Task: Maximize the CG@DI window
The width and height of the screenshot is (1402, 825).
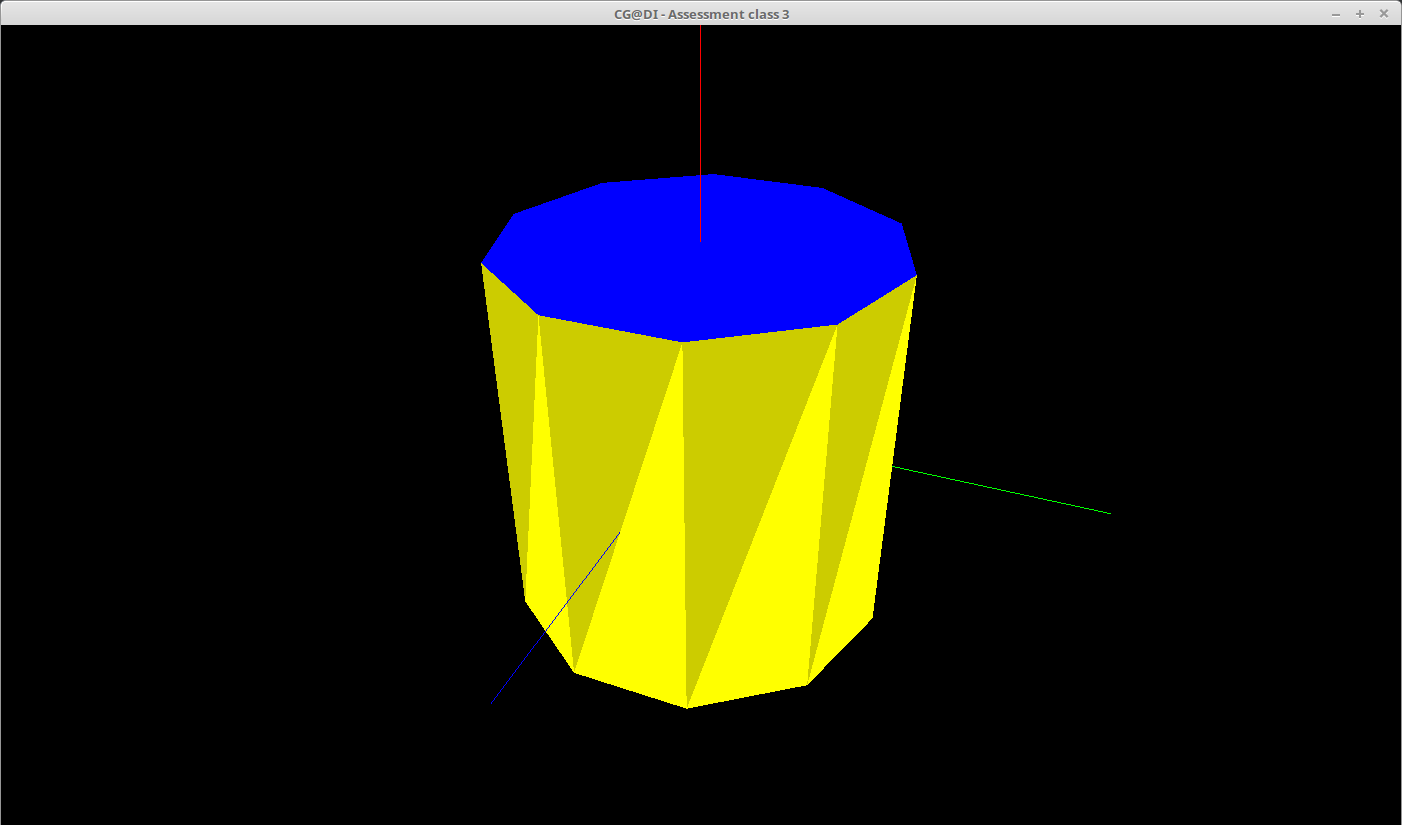Action: click(1360, 14)
